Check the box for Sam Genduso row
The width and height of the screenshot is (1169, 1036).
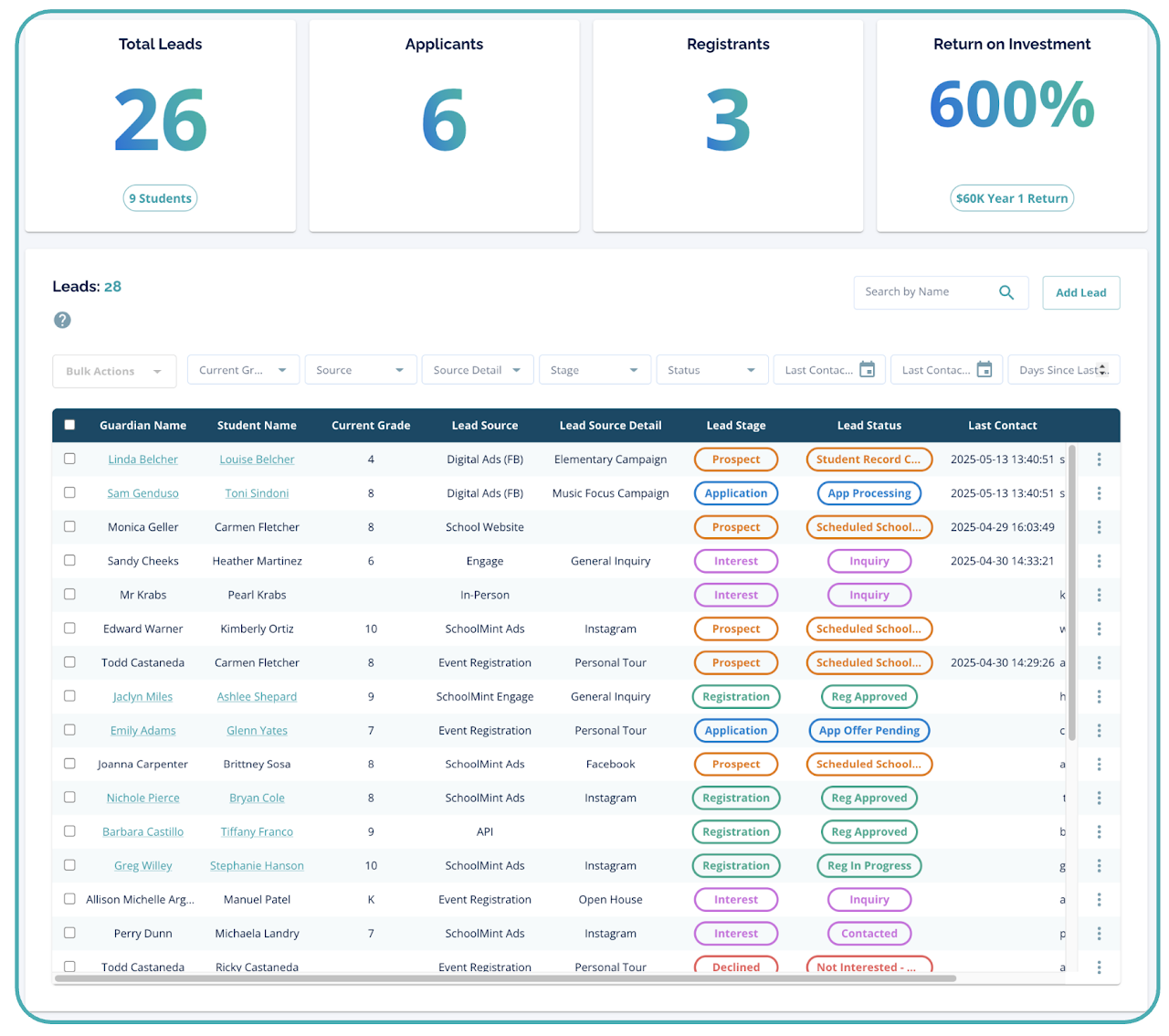(69, 492)
